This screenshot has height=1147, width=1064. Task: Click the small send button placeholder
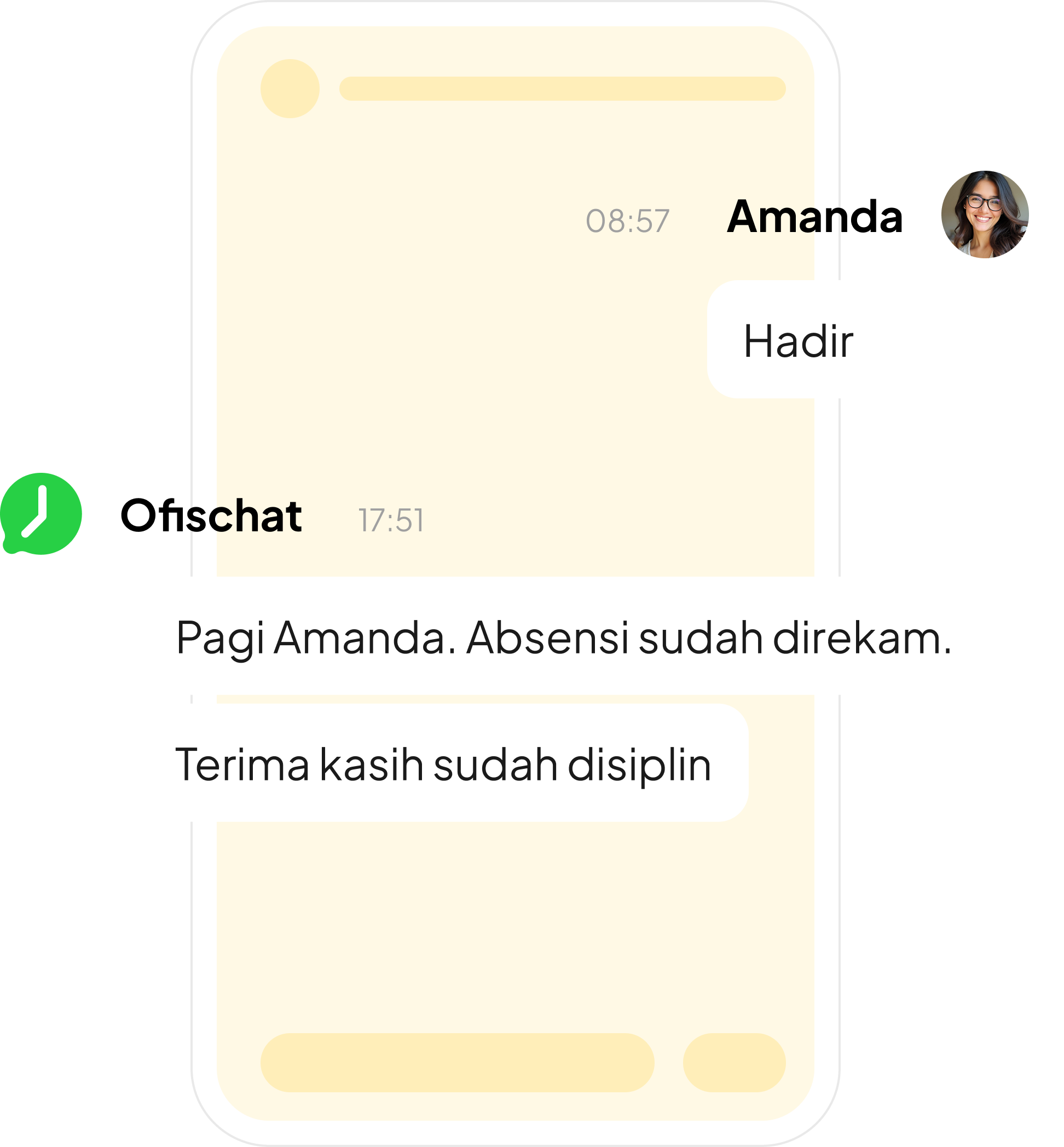(x=734, y=1062)
